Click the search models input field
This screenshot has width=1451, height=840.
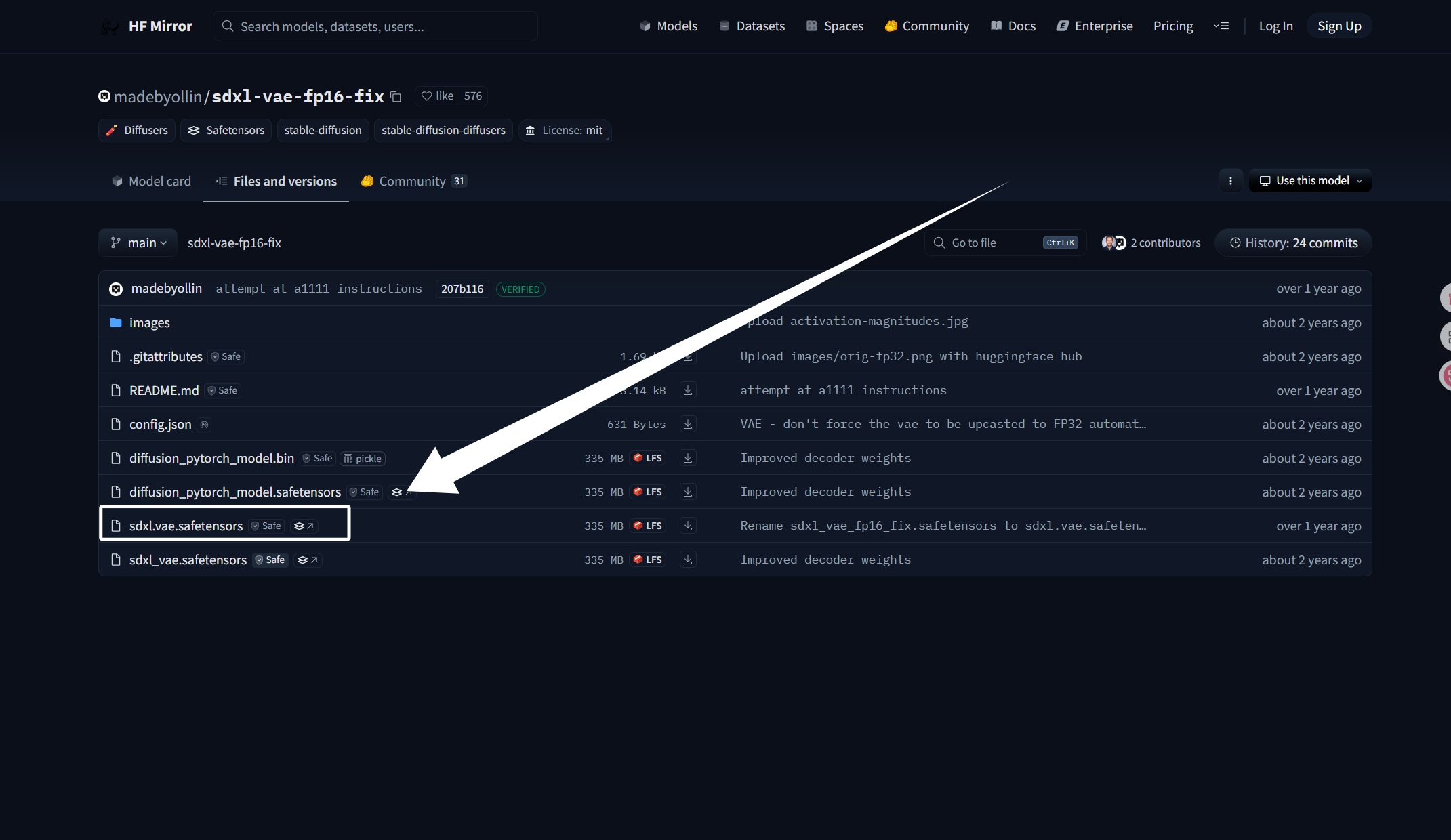coord(375,26)
